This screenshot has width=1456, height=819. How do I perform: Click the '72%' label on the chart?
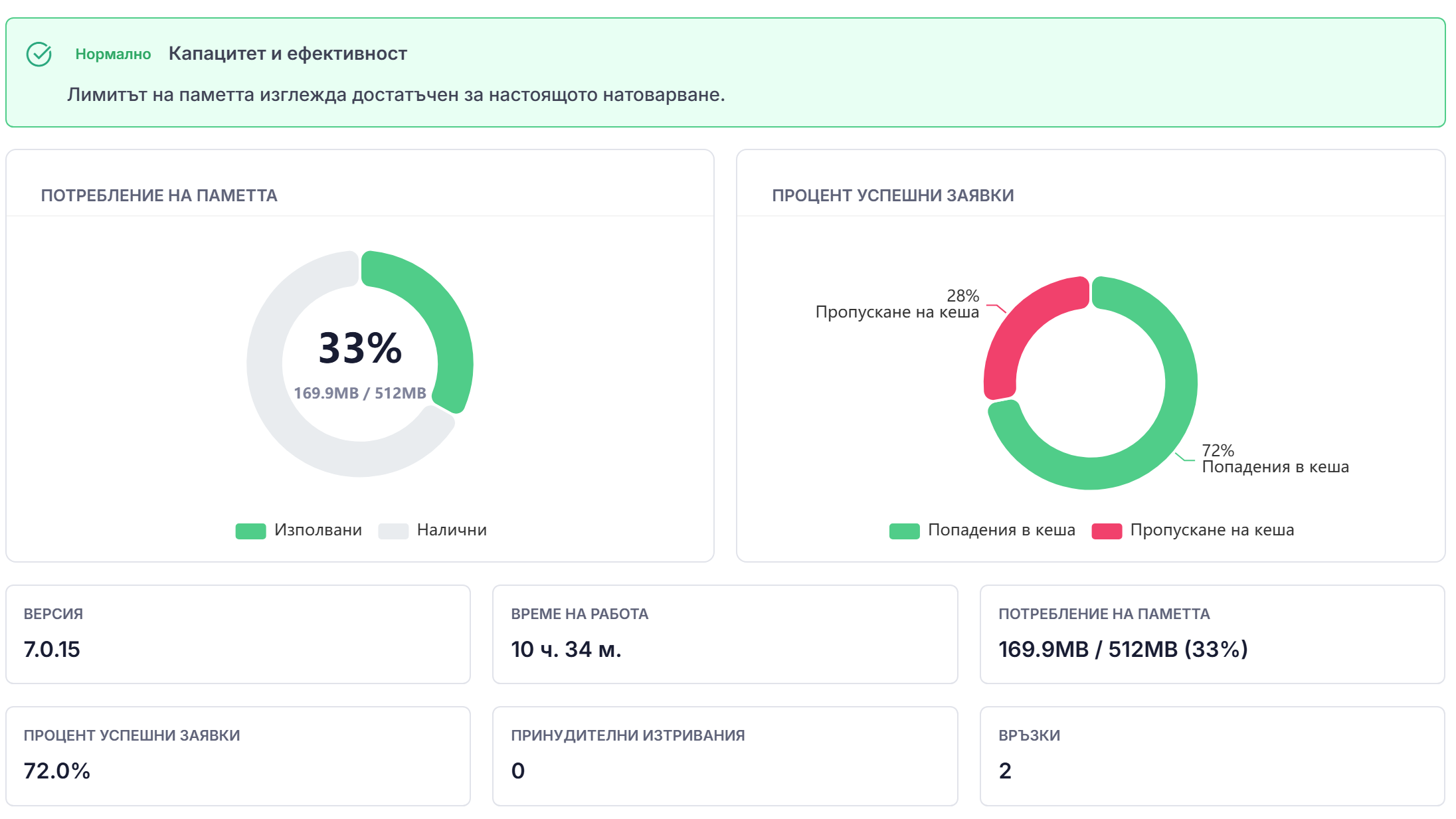click(1218, 450)
